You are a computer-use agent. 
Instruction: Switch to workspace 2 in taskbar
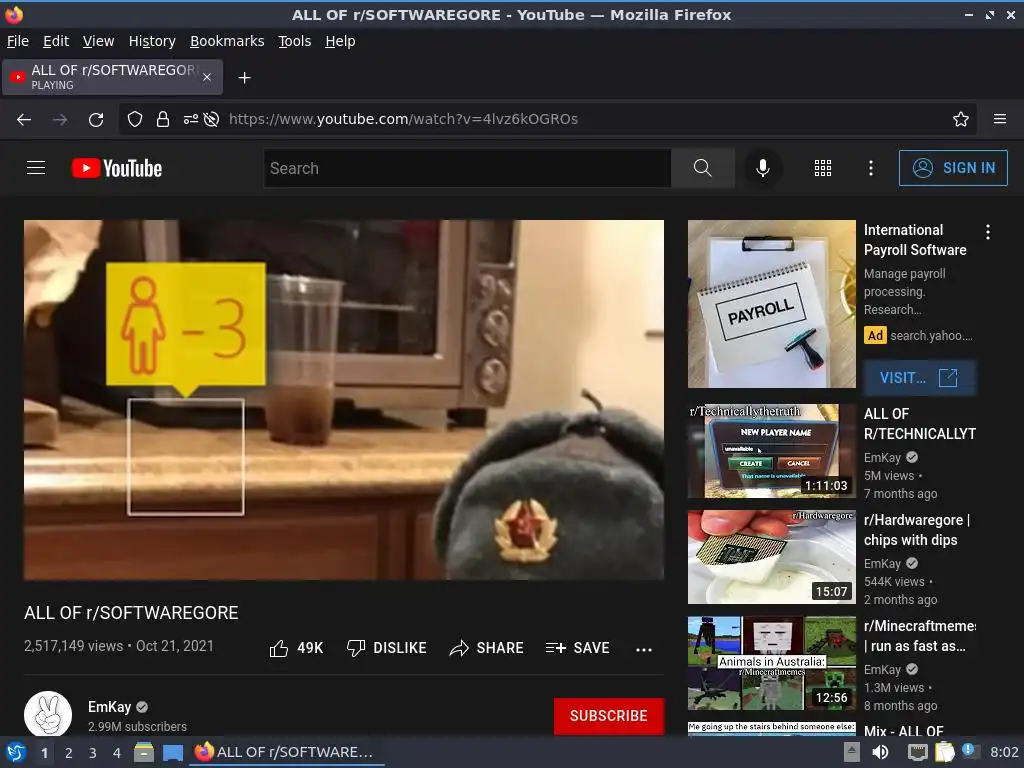pyautogui.click(x=68, y=753)
